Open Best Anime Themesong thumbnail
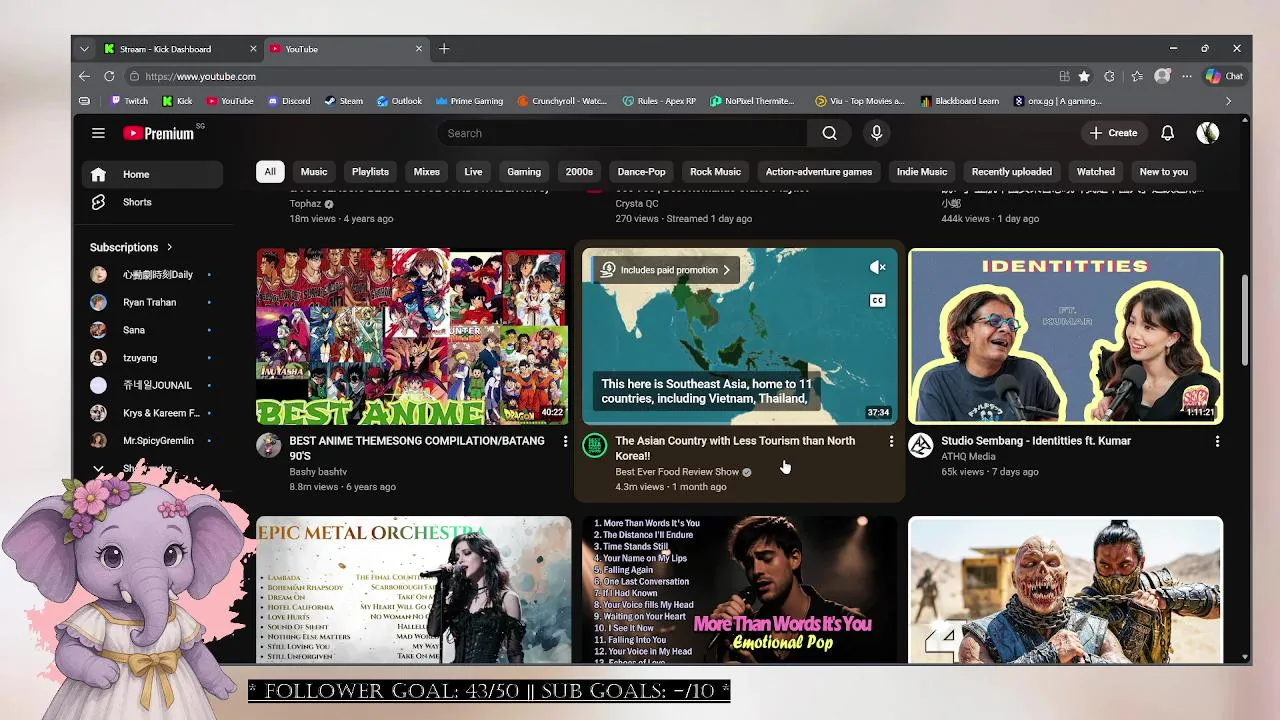This screenshot has width=1280, height=720. tap(413, 337)
